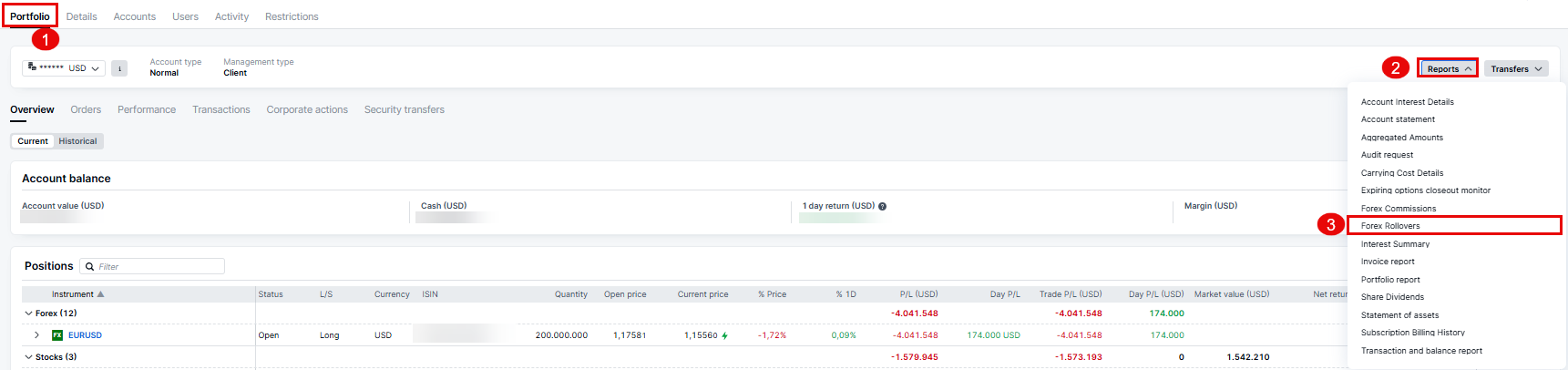Click the green FX icon for EURUSD
Viewport: 1568px width, 370px height.
click(57, 335)
